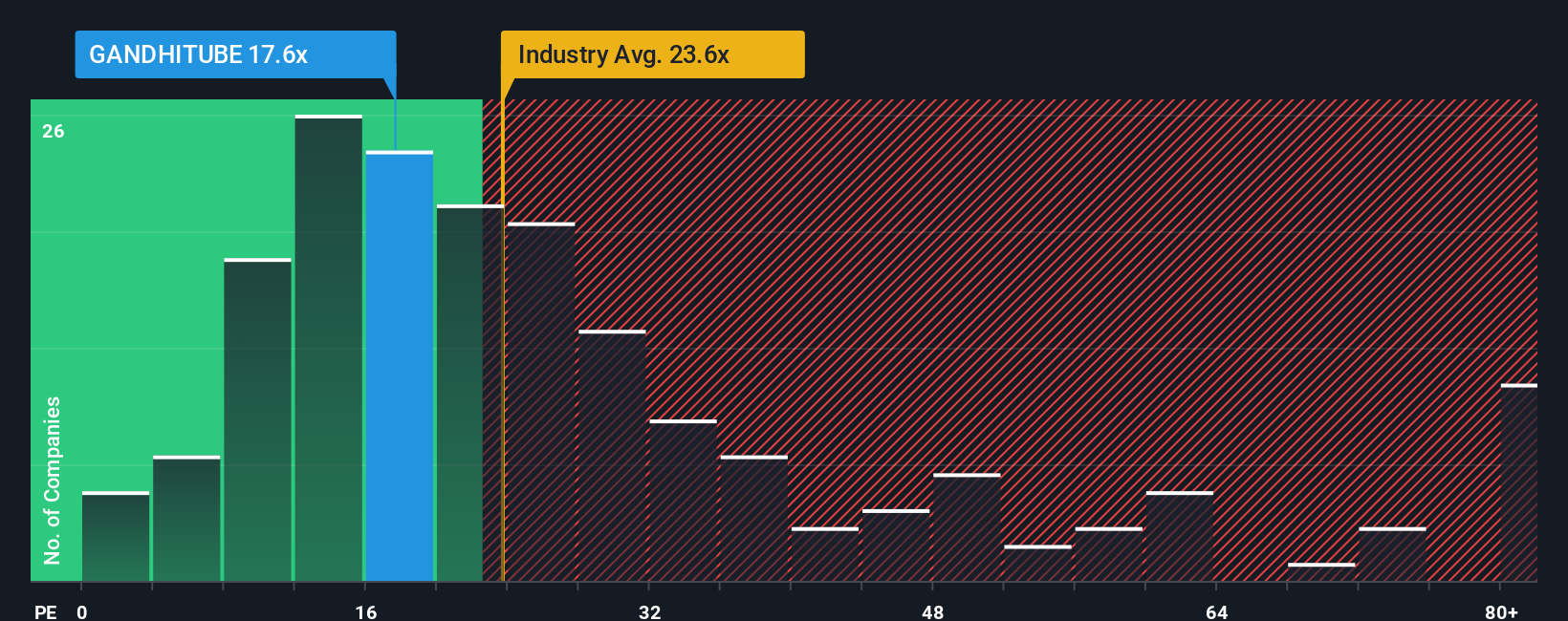Click the GANDHITUBE 17.6x label

(x=235, y=54)
